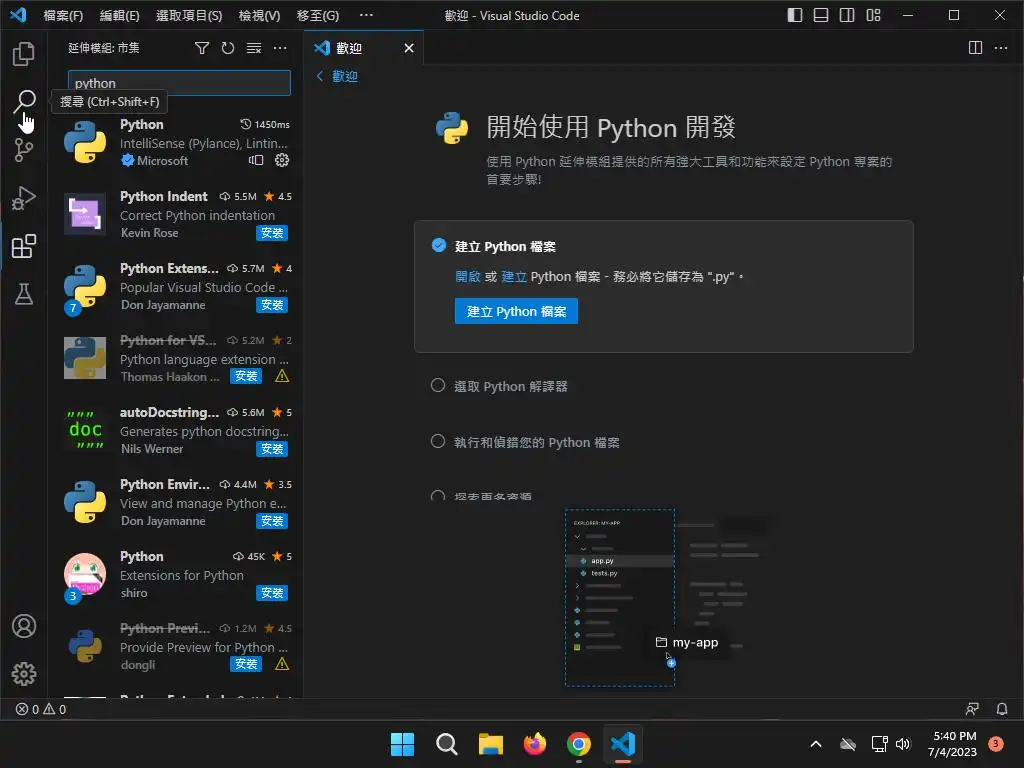
Task: Select the 選取 Python 解譯器 step
Action: click(511, 387)
